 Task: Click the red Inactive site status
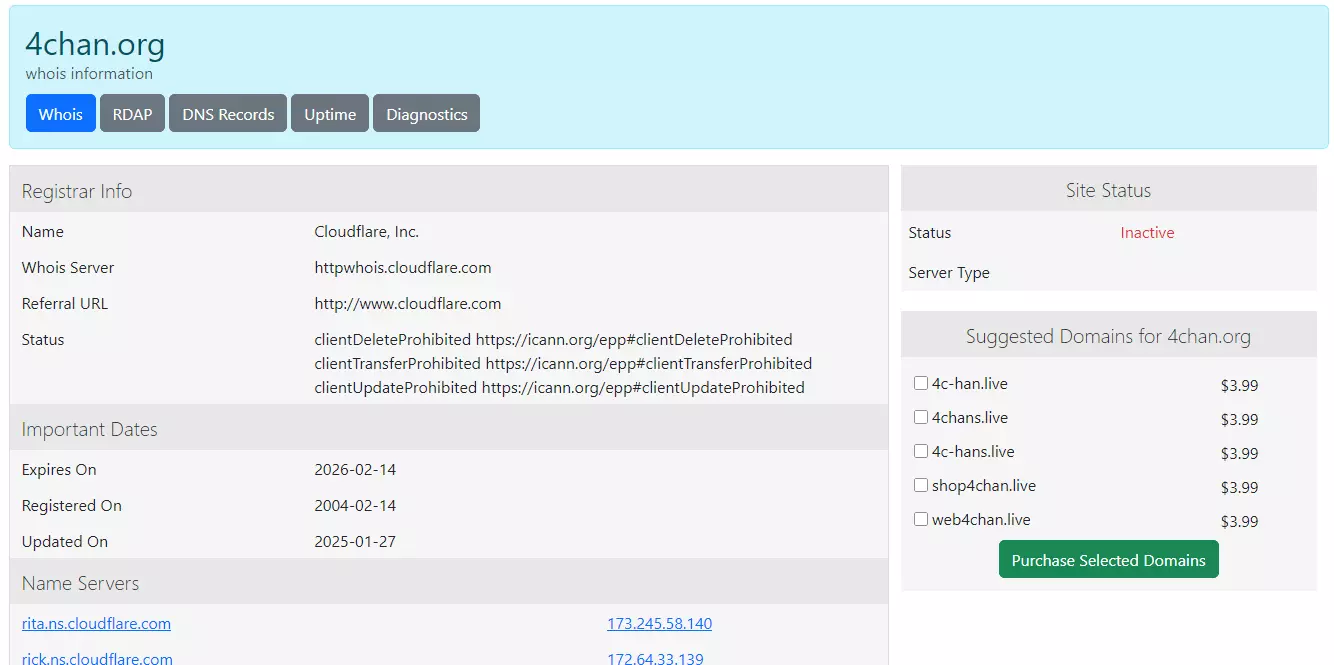coord(1147,233)
